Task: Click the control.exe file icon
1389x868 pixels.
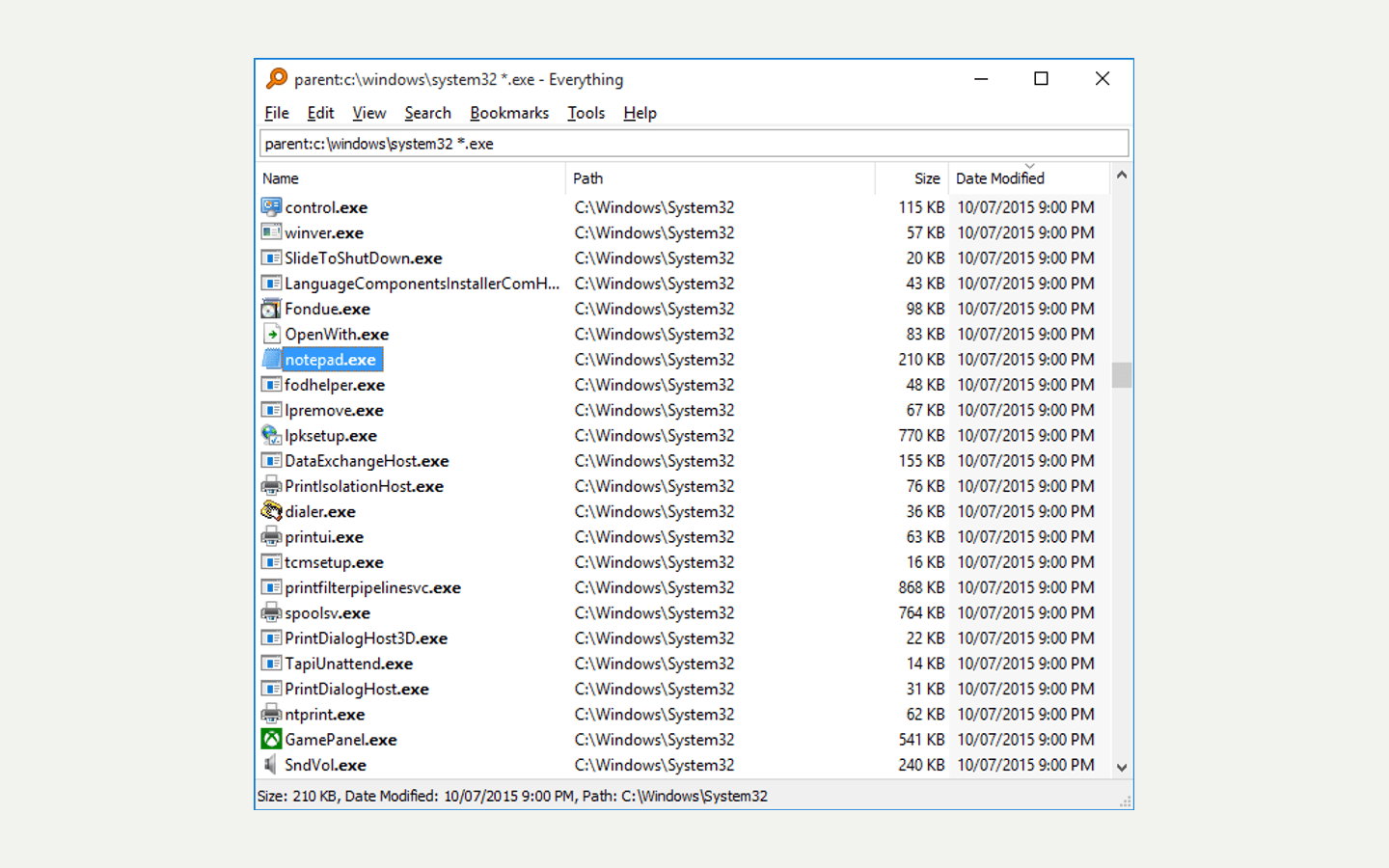Action: click(x=271, y=207)
